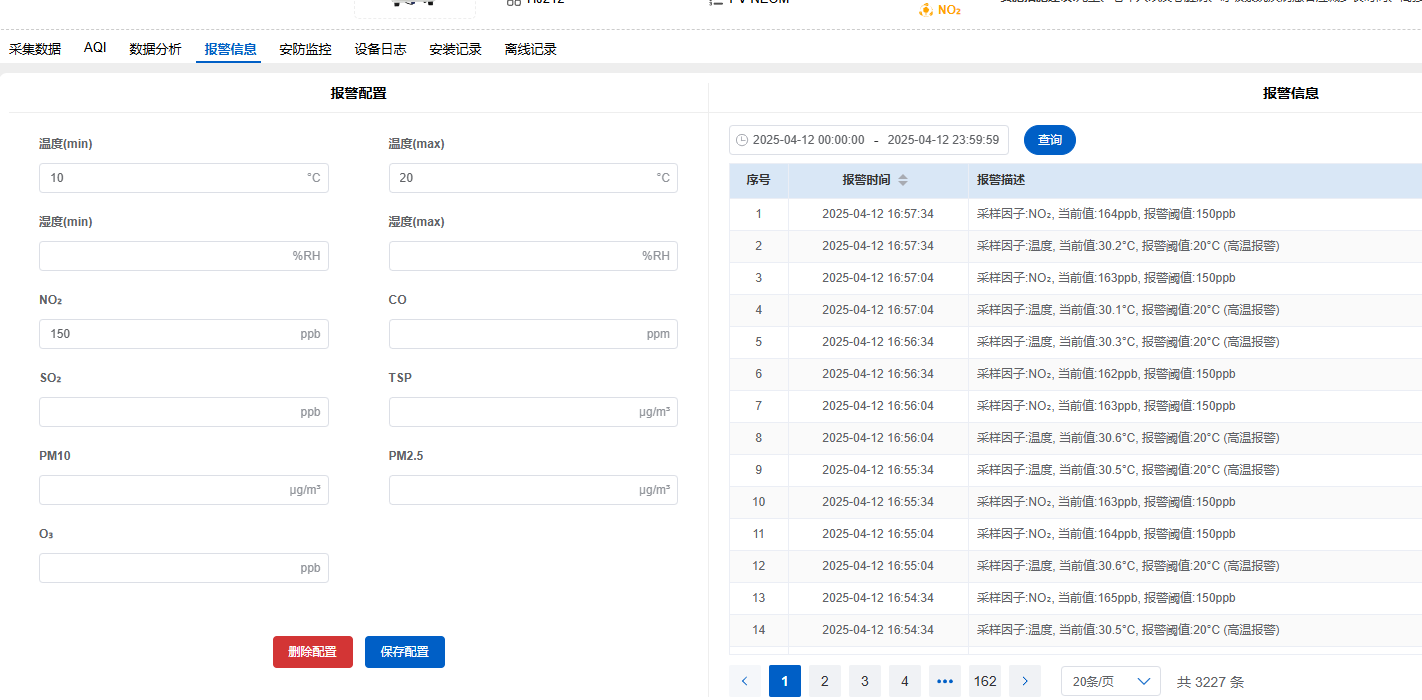Open the 20条/页 page size dropdown
Image resolution: width=1422 pixels, height=700 pixels.
pyautogui.click(x=1110, y=681)
